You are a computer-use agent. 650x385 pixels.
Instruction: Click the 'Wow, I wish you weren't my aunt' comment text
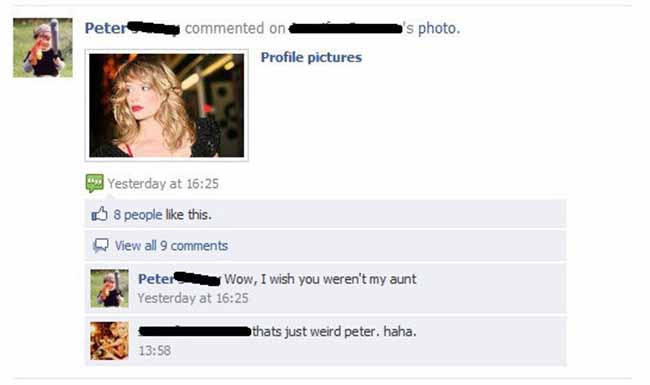click(x=320, y=279)
